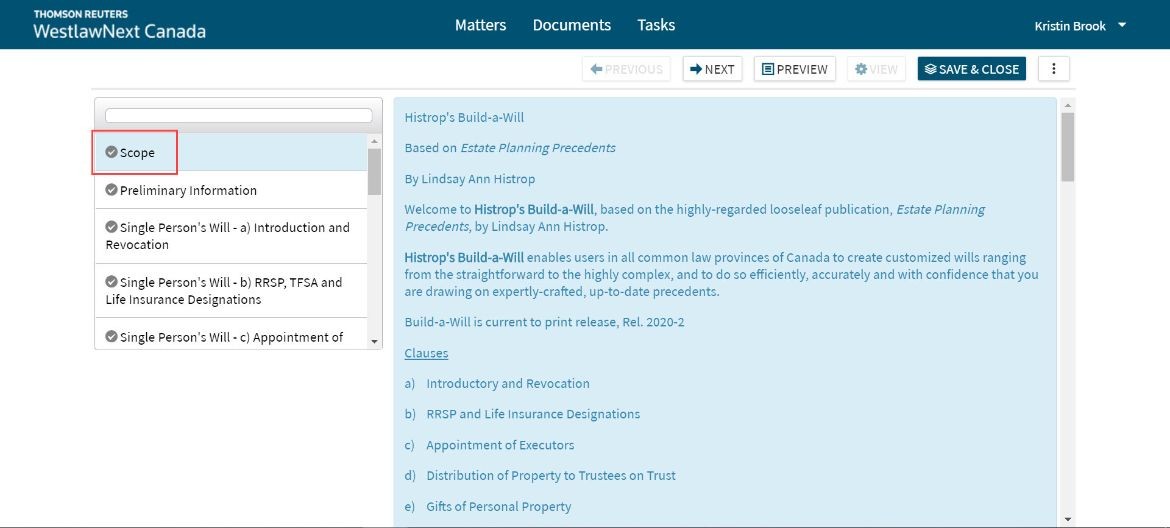
Task: Click the search field above the section list
Action: (x=239, y=116)
